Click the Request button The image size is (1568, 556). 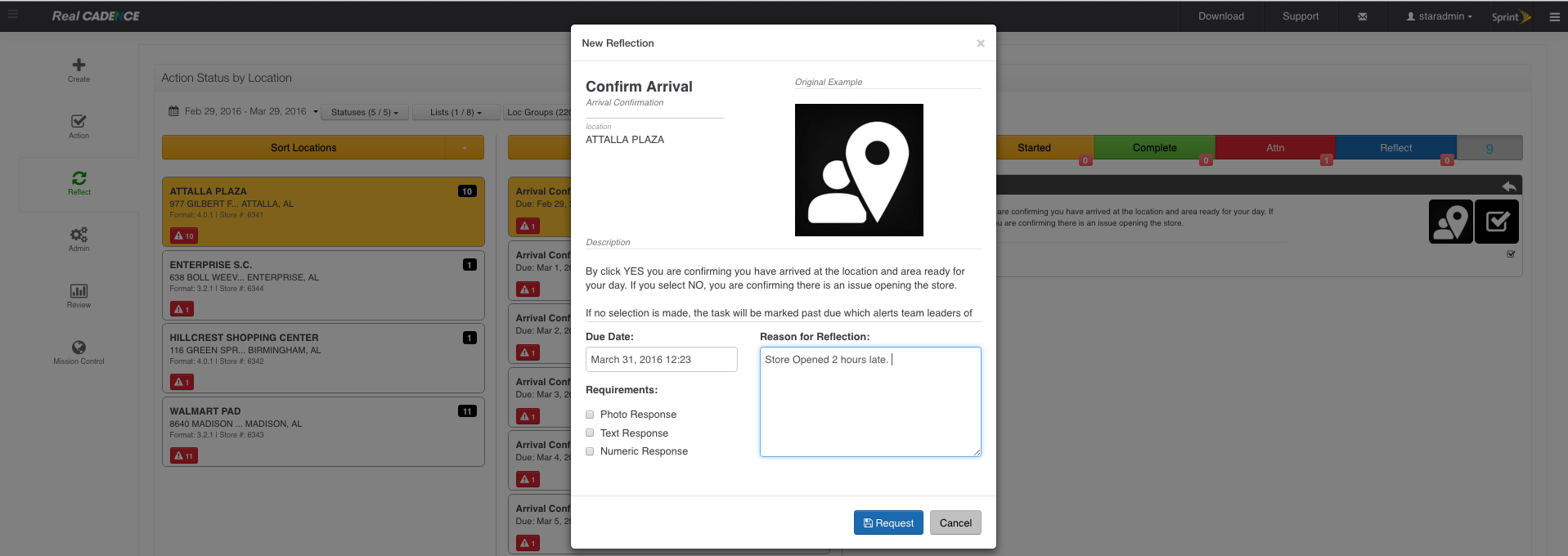[x=888, y=523]
